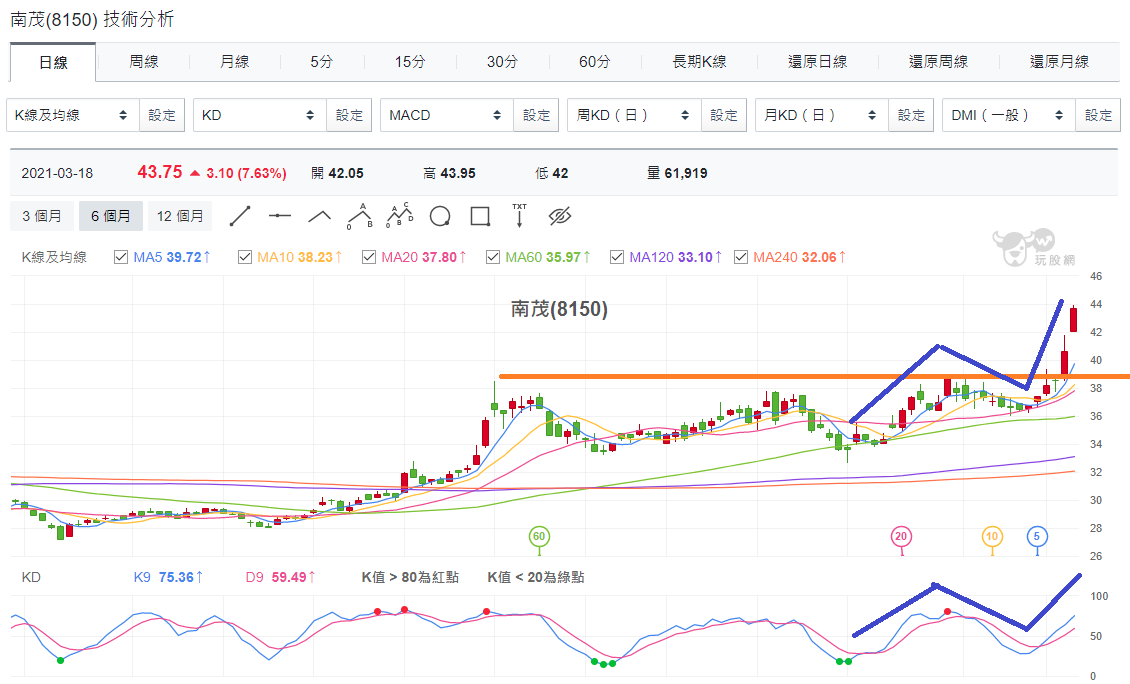
Task: Select the rectangle drawing tool
Action: click(480, 216)
